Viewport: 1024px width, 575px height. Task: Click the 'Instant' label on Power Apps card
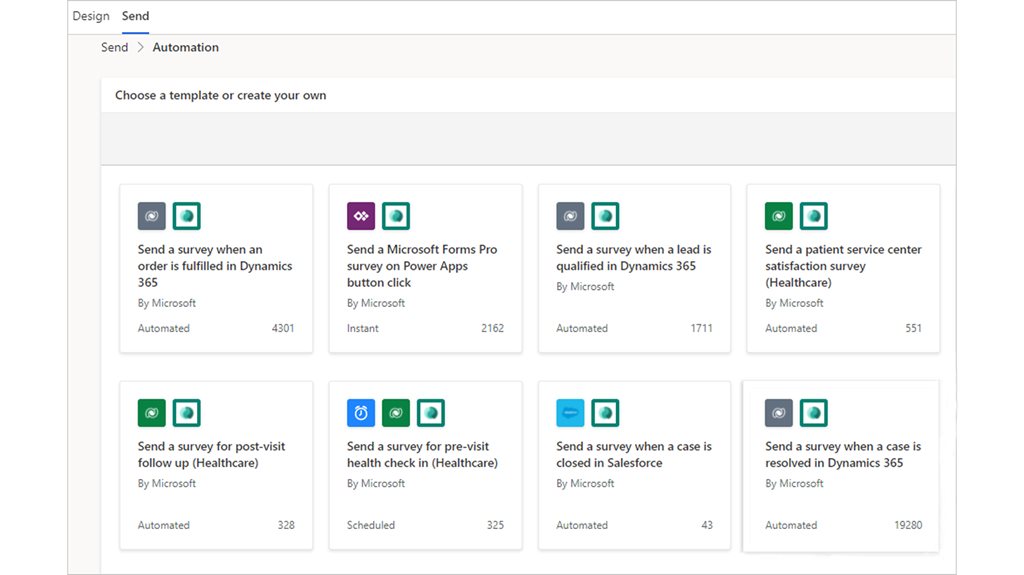[362, 328]
